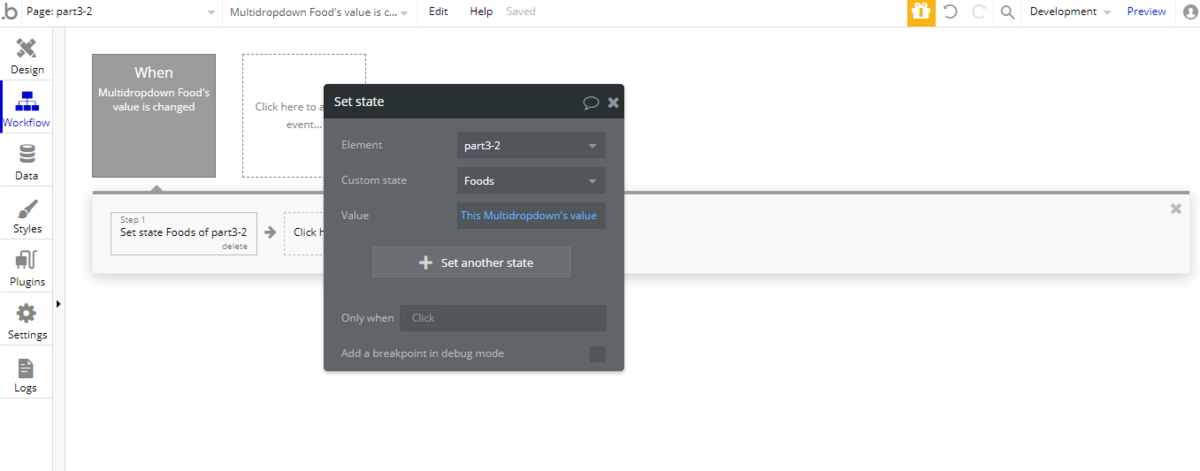Open comment icon in Set state dialog
This screenshot has width=1200, height=471.
(591, 102)
